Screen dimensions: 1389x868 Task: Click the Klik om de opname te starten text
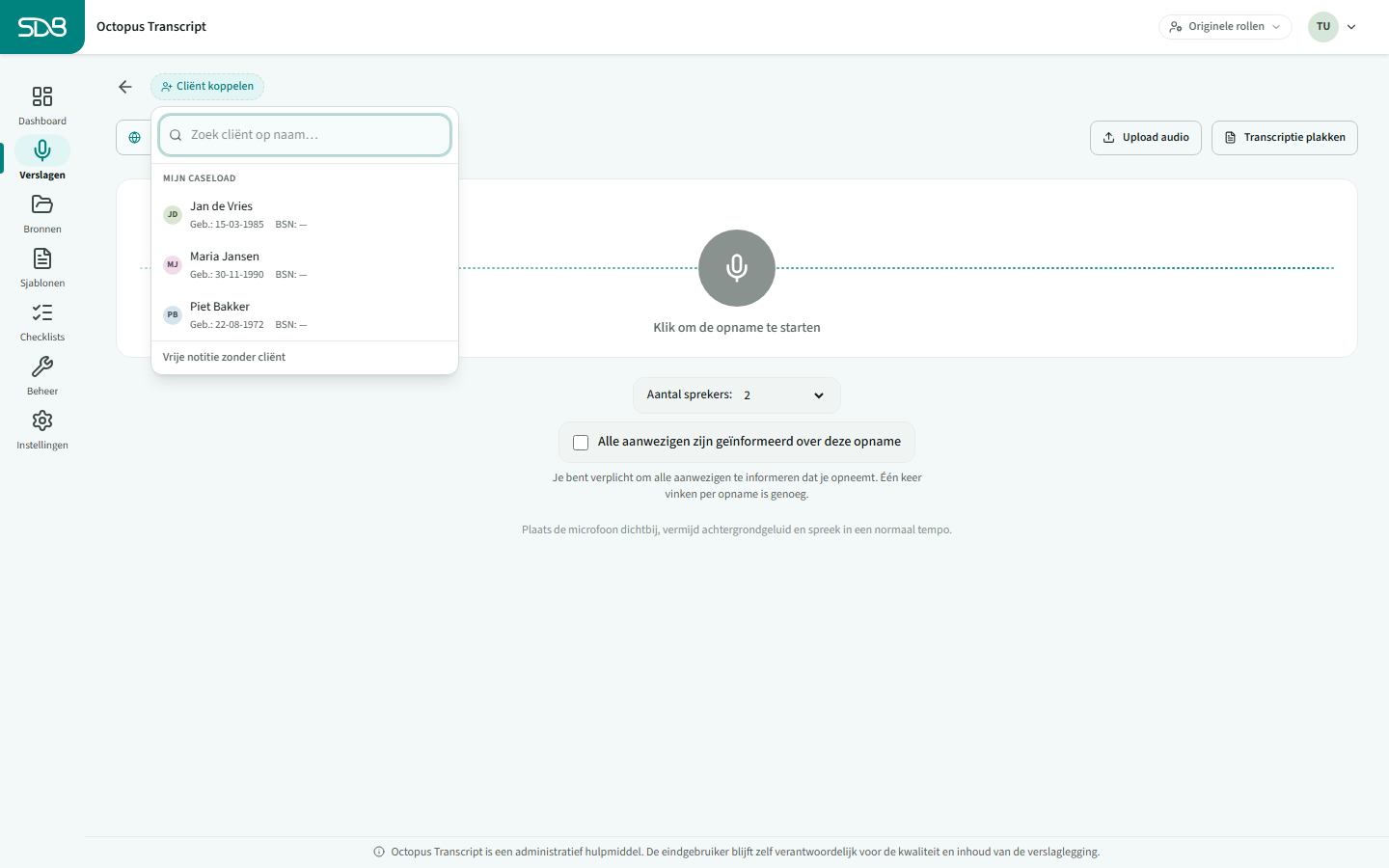(737, 328)
